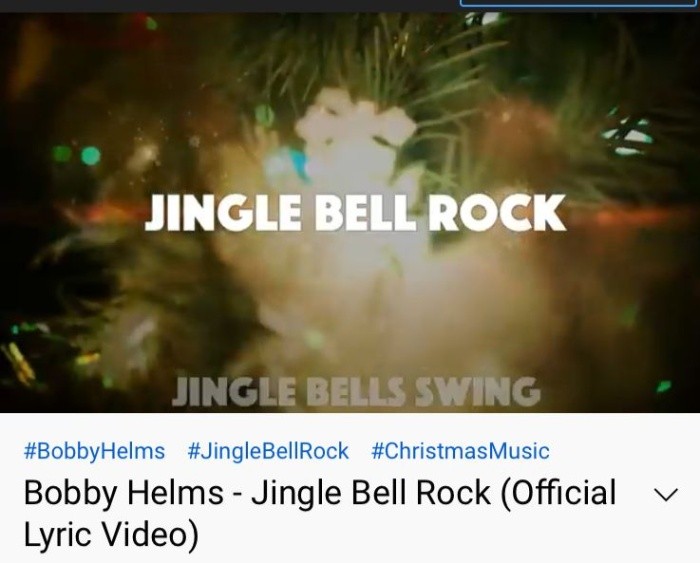Expand the video description chevron

tap(666, 494)
